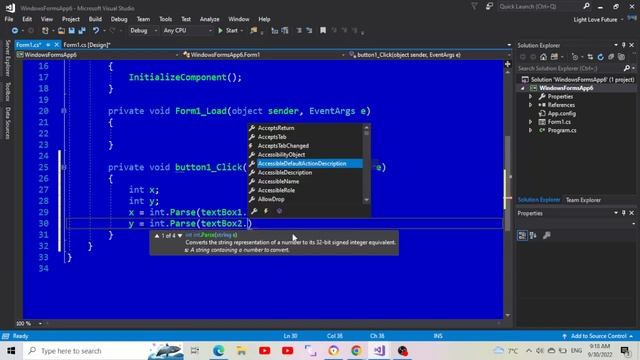Click the Categorized button in Properties panel
The image size is (640, 360).
point(522,236)
